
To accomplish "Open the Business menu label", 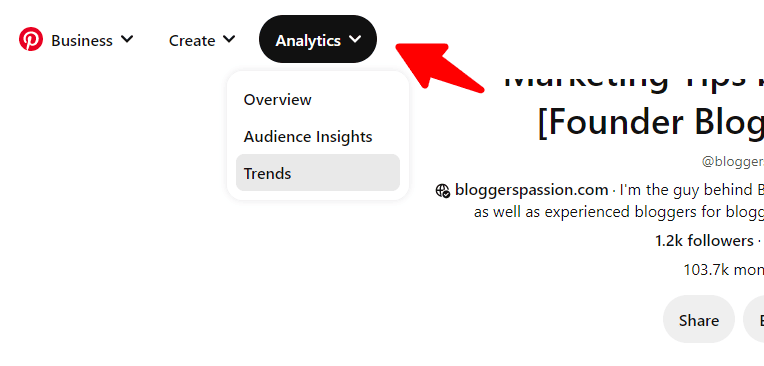I will pyautogui.click(x=82, y=40).
